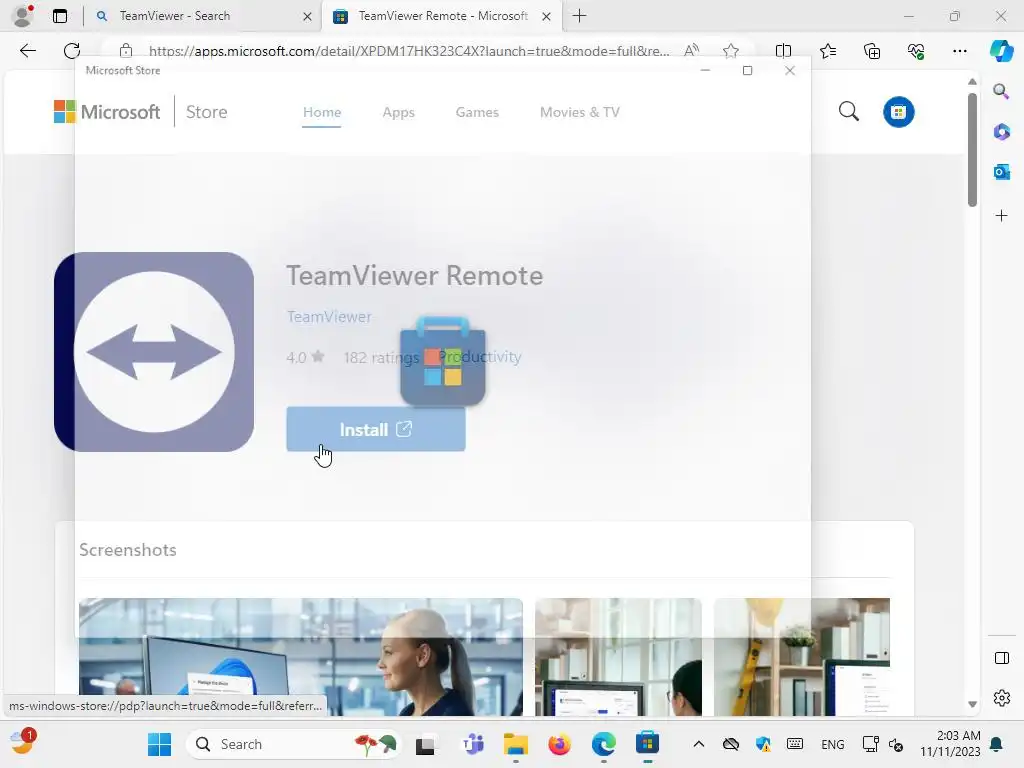Add this page to favorites star icon

point(731,50)
